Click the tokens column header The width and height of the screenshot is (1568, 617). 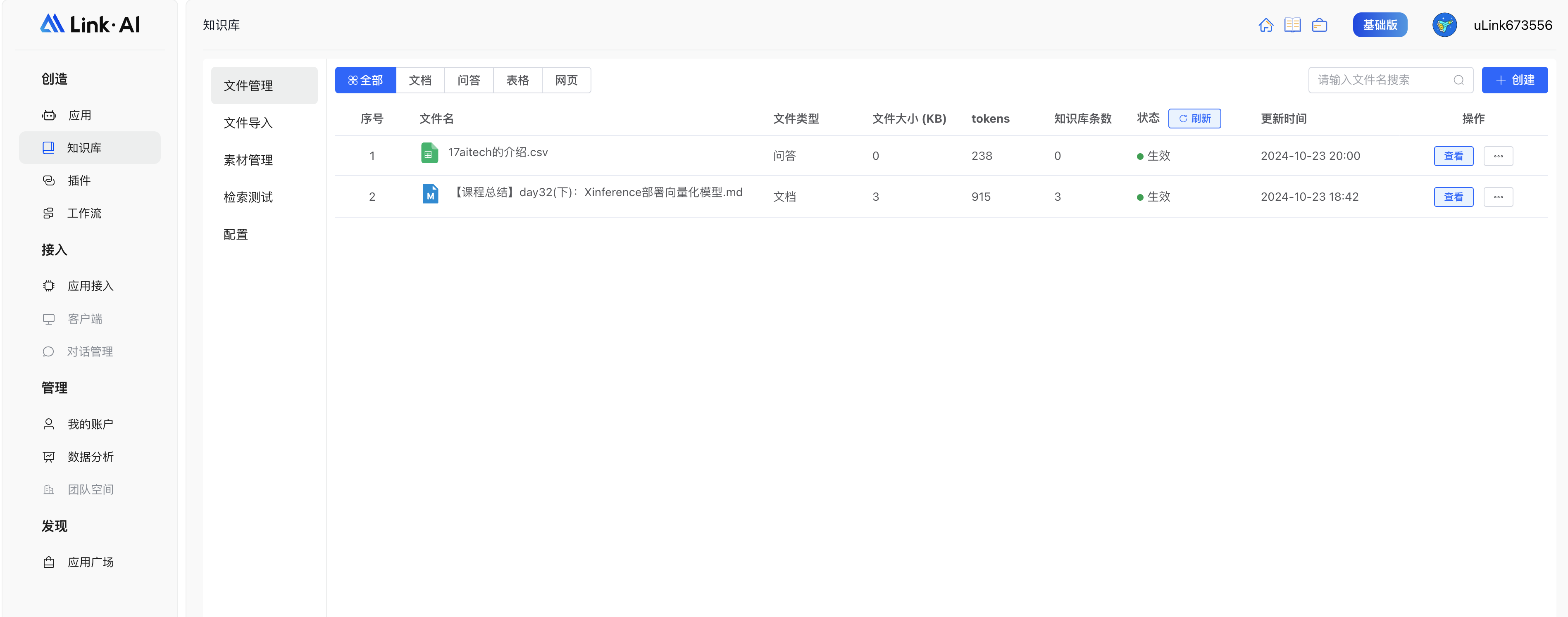(x=990, y=119)
